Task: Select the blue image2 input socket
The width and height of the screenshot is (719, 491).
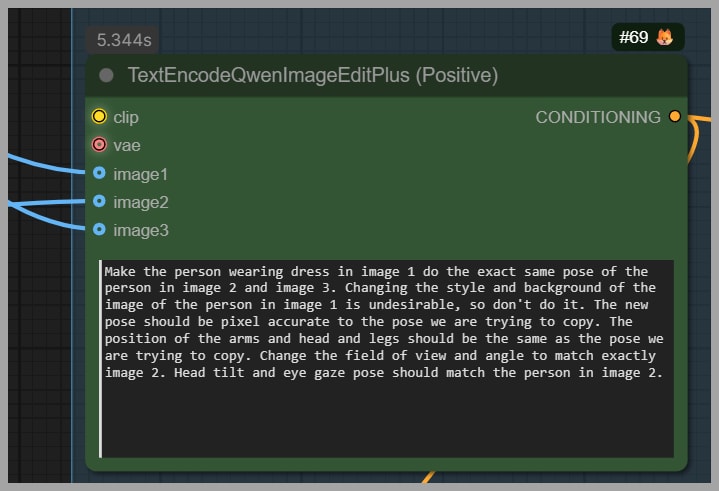Action: point(99,202)
